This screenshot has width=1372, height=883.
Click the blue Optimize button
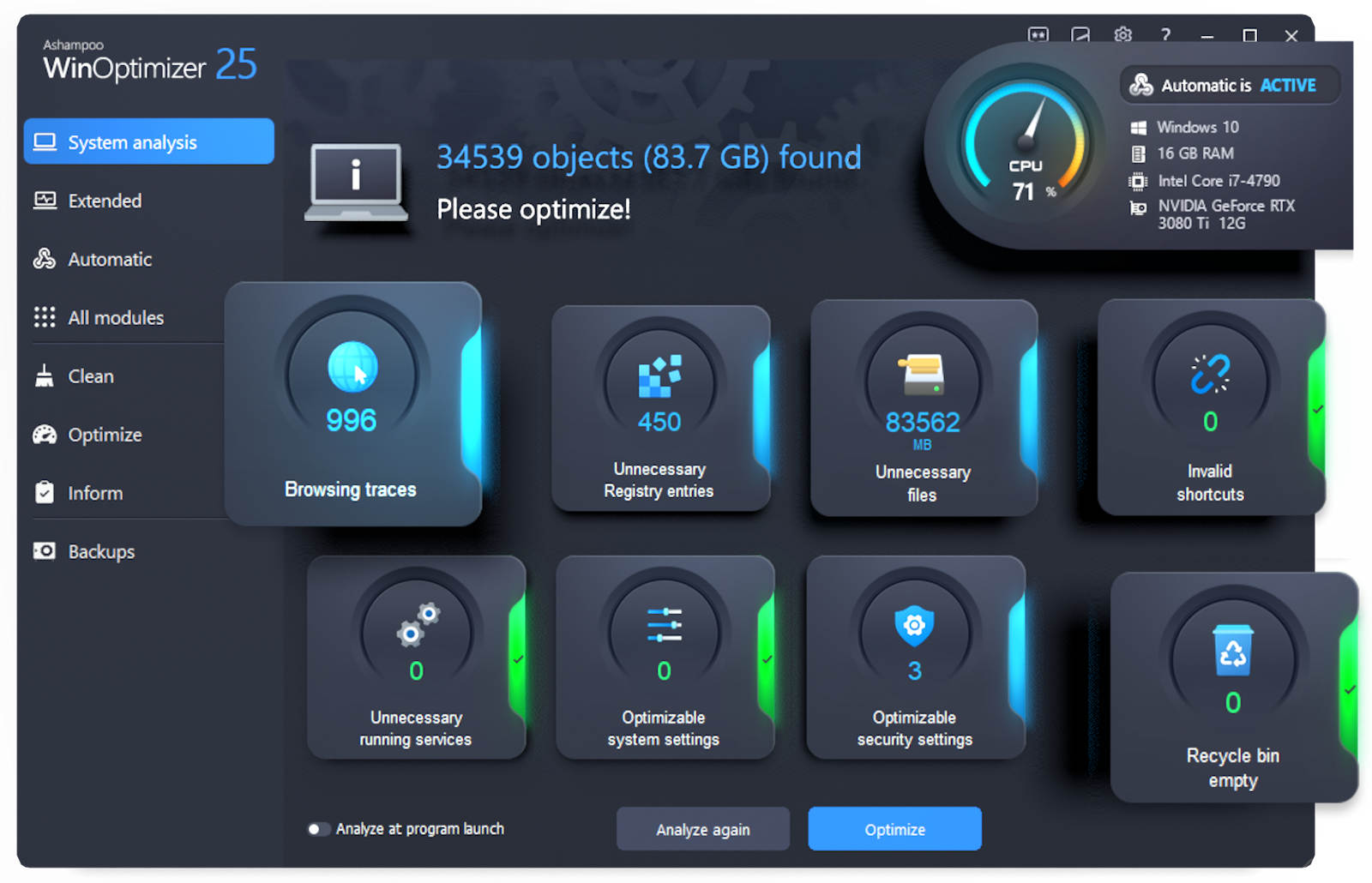(894, 829)
